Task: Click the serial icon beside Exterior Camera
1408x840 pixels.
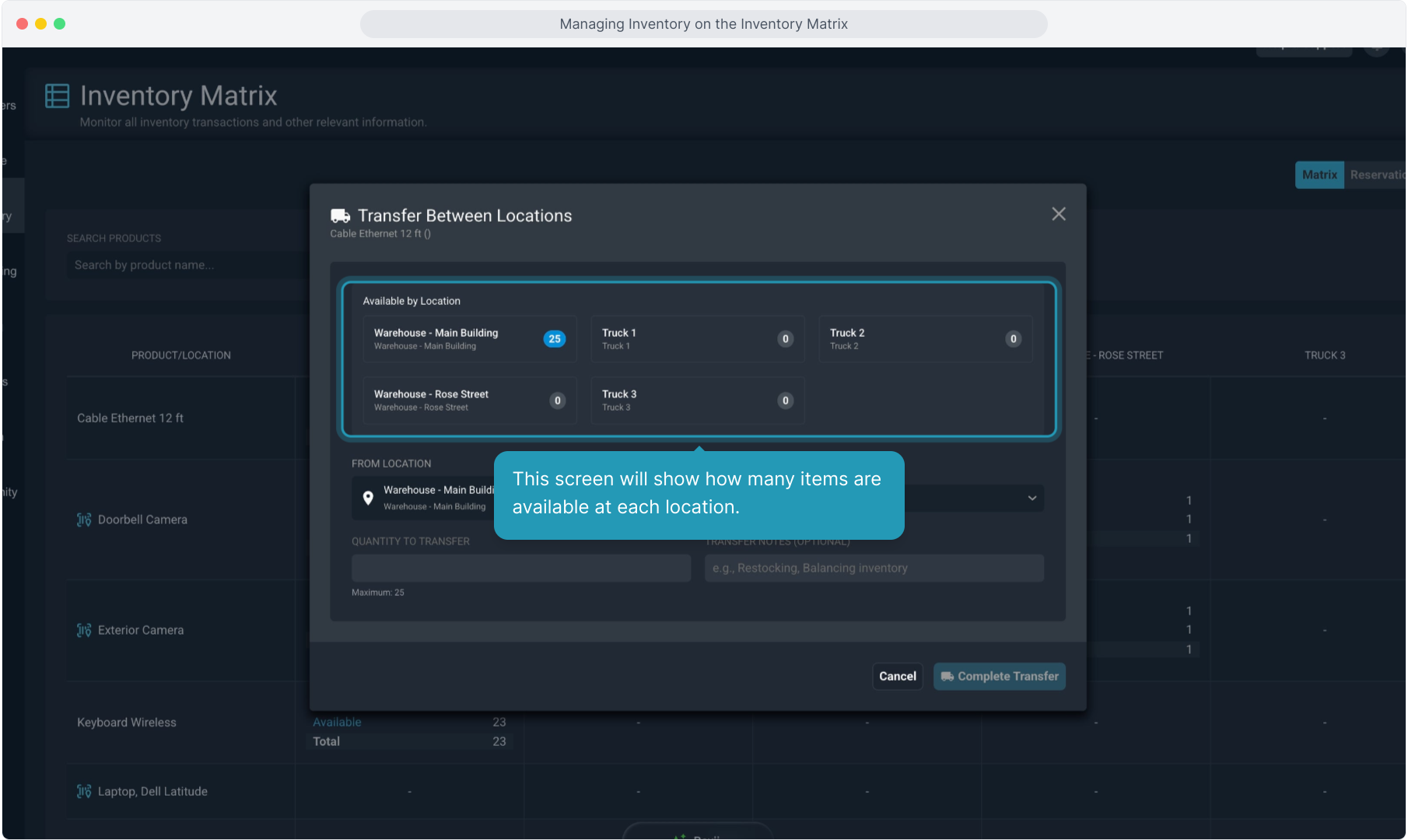Action: click(84, 630)
